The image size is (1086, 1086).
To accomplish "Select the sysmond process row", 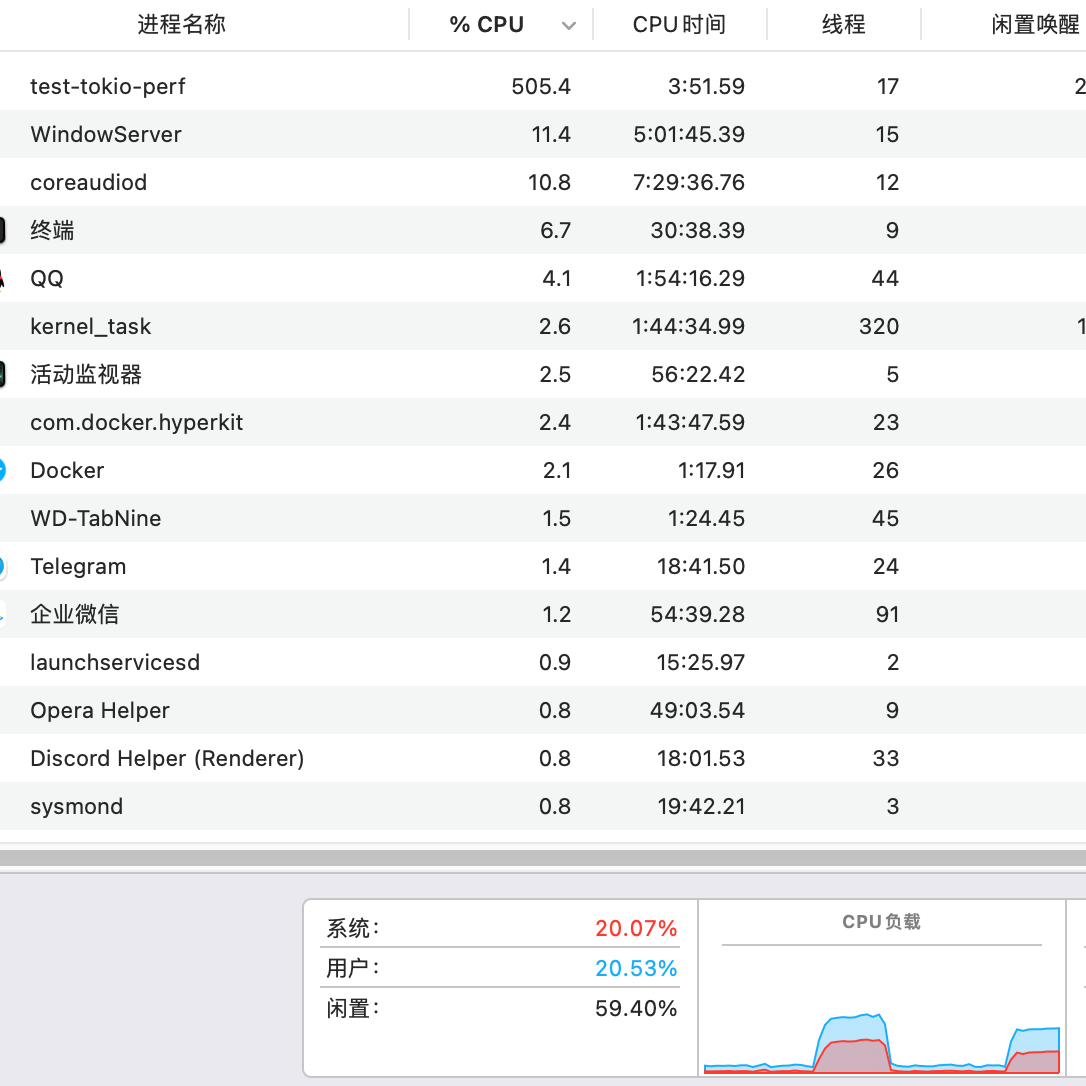I will coord(543,806).
